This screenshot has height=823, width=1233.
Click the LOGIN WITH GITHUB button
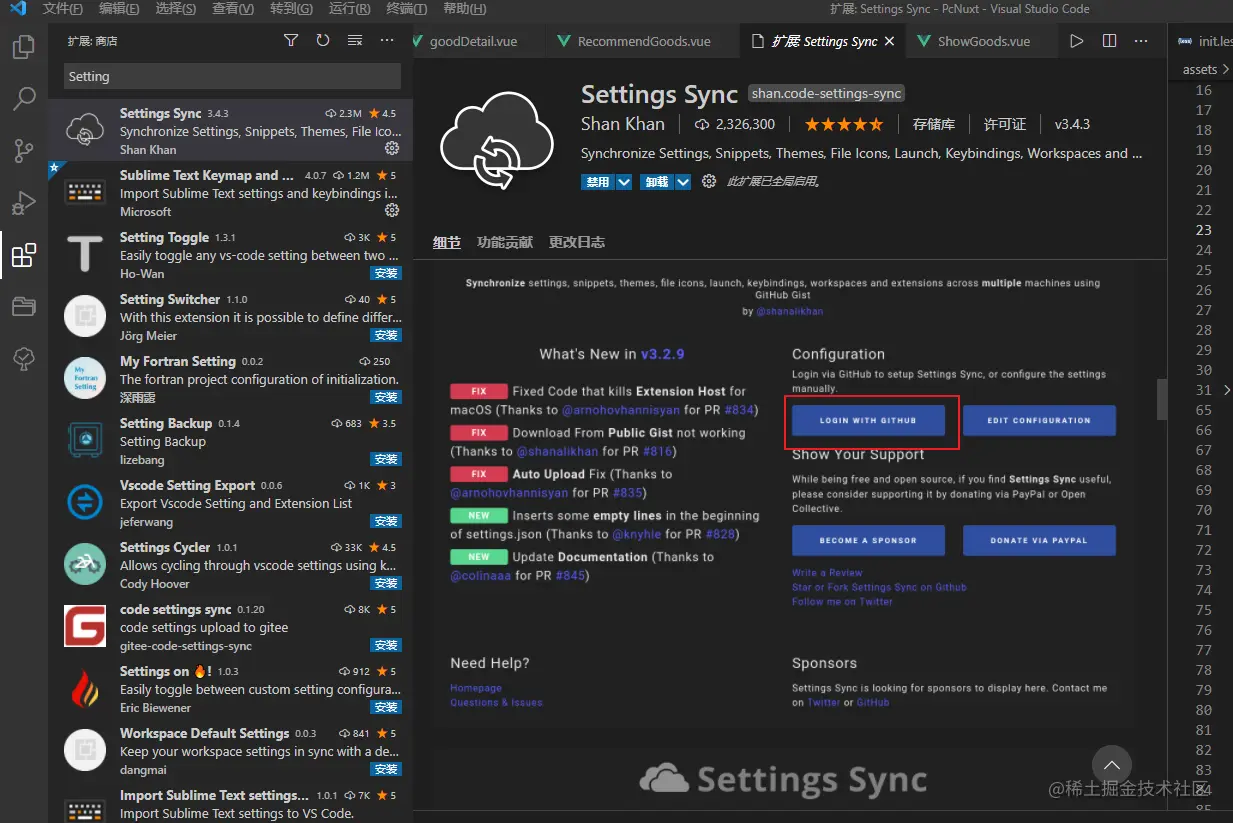click(x=868, y=421)
